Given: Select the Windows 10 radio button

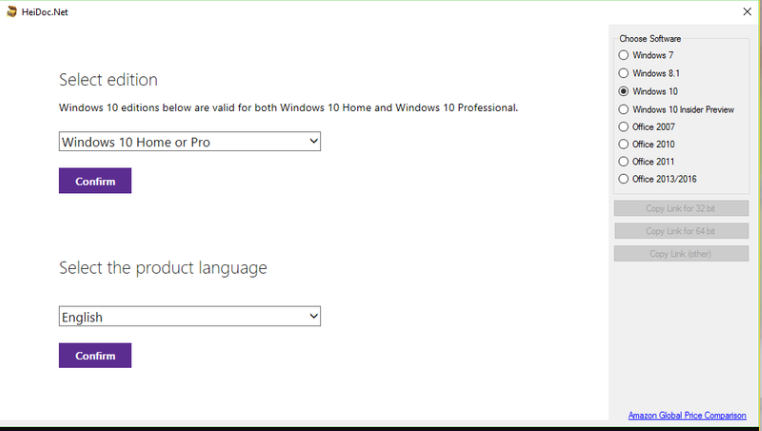Looking at the screenshot, I should coord(623,91).
